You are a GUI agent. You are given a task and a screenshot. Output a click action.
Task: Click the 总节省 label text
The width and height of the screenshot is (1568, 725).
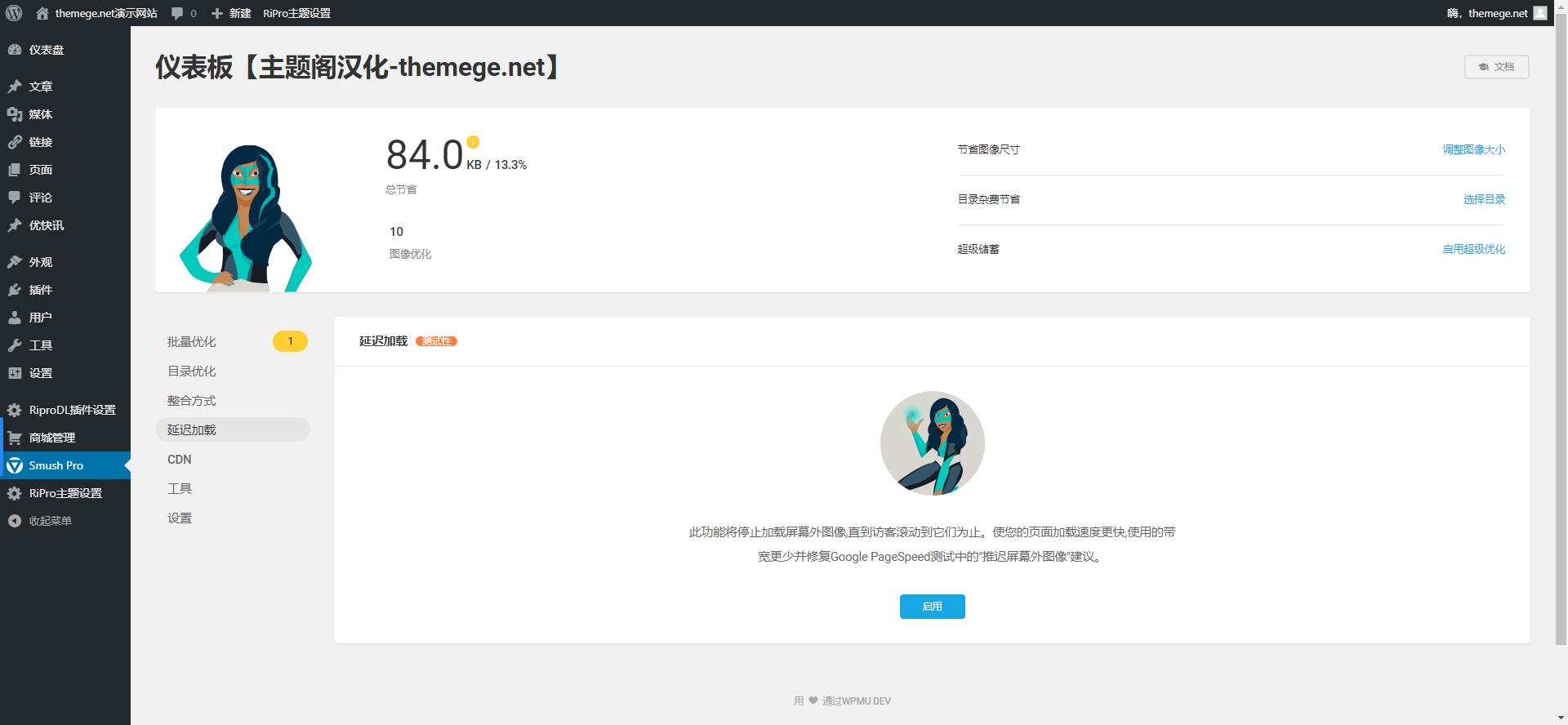pyautogui.click(x=401, y=189)
